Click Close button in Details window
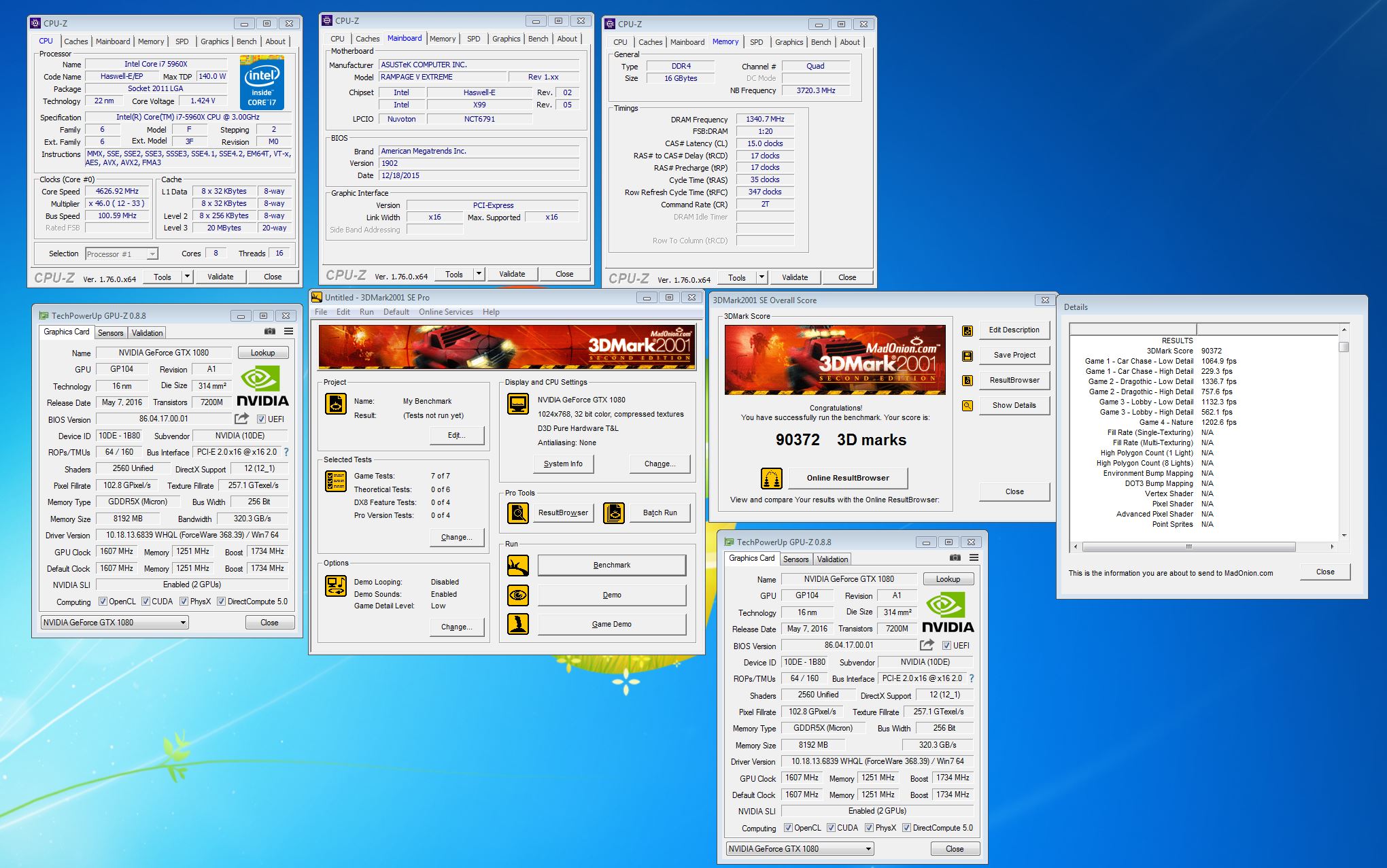This screenshot has width=1387, height=868. (1325, 572)
